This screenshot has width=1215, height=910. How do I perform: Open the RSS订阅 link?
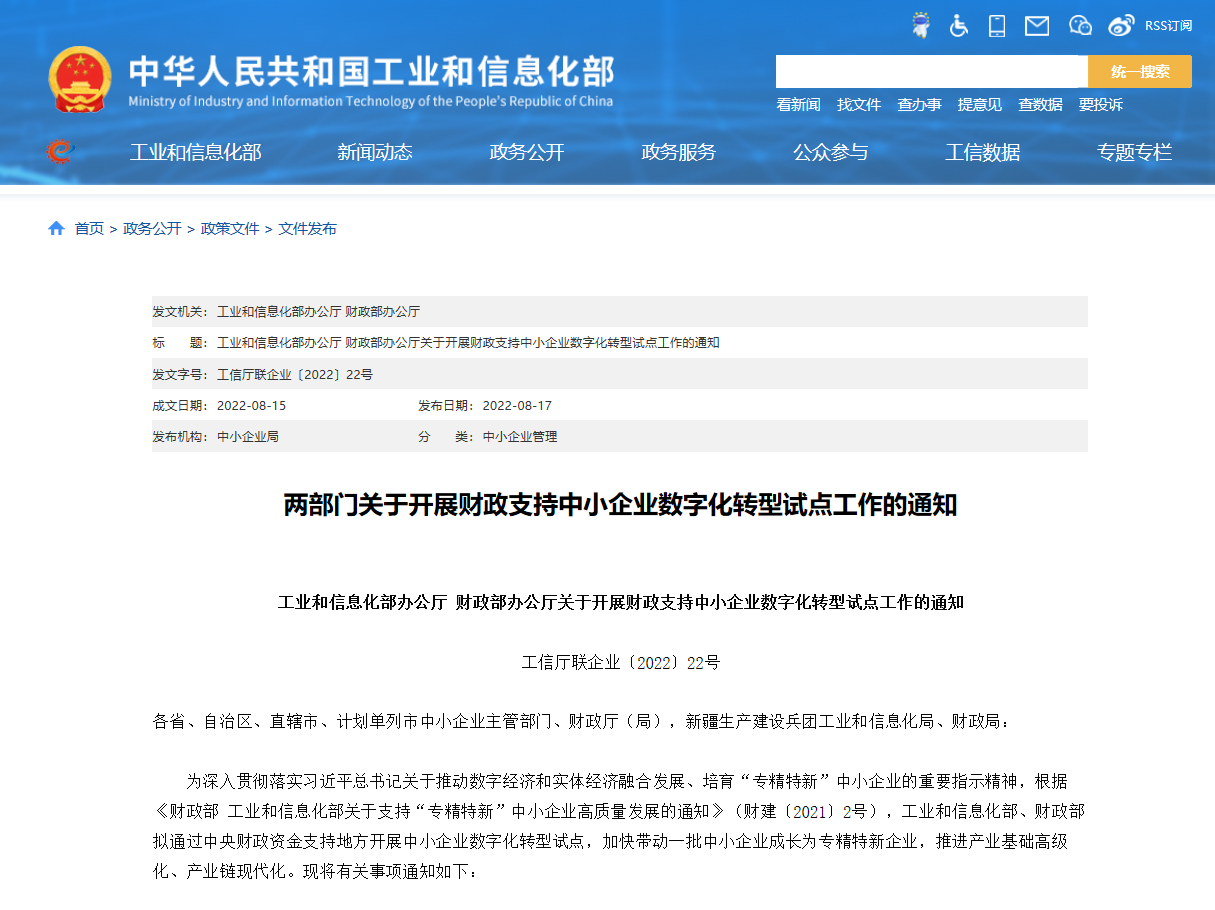[1168, 26]
